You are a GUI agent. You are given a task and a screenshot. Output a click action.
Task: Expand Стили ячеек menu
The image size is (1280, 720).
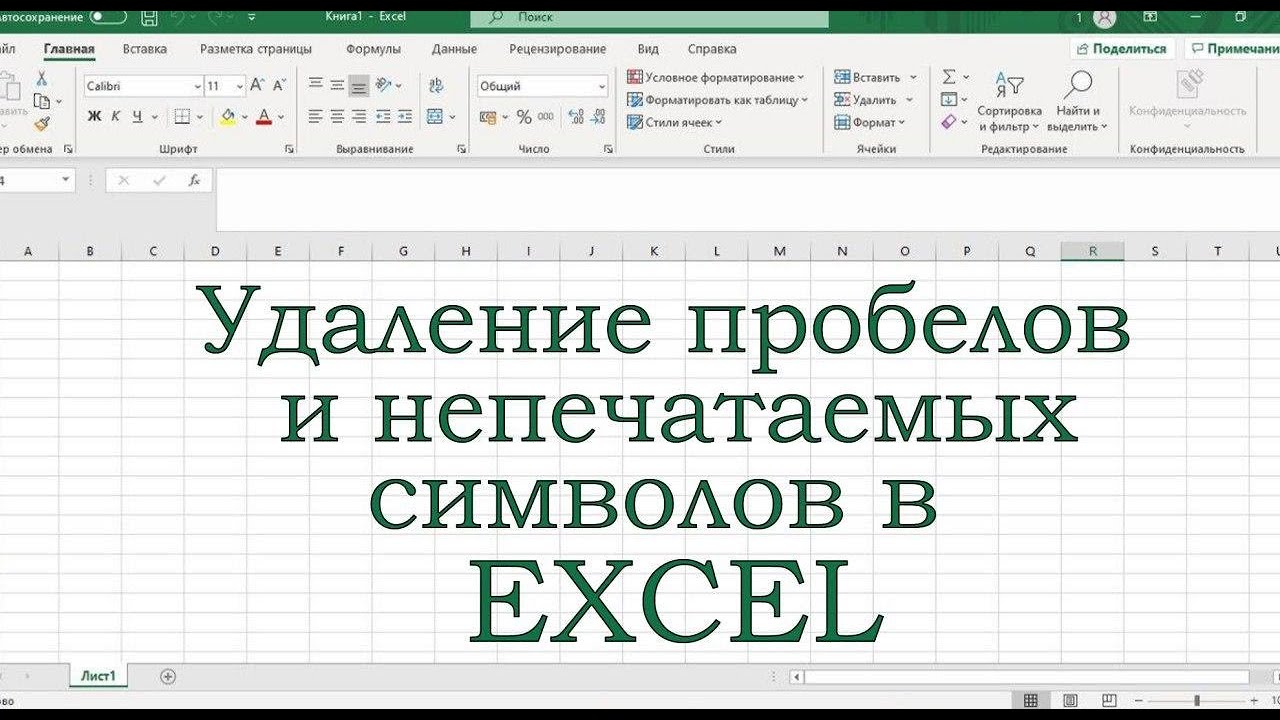(675, 122)
